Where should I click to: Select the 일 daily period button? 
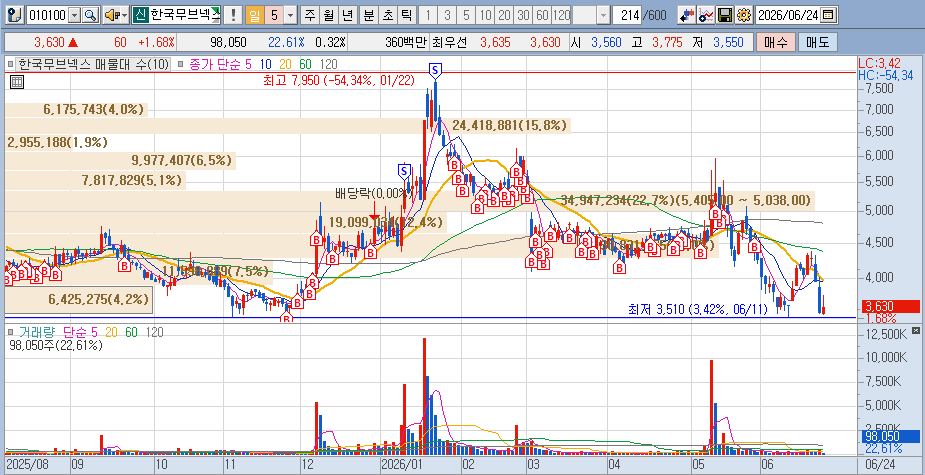coord(254,15)
